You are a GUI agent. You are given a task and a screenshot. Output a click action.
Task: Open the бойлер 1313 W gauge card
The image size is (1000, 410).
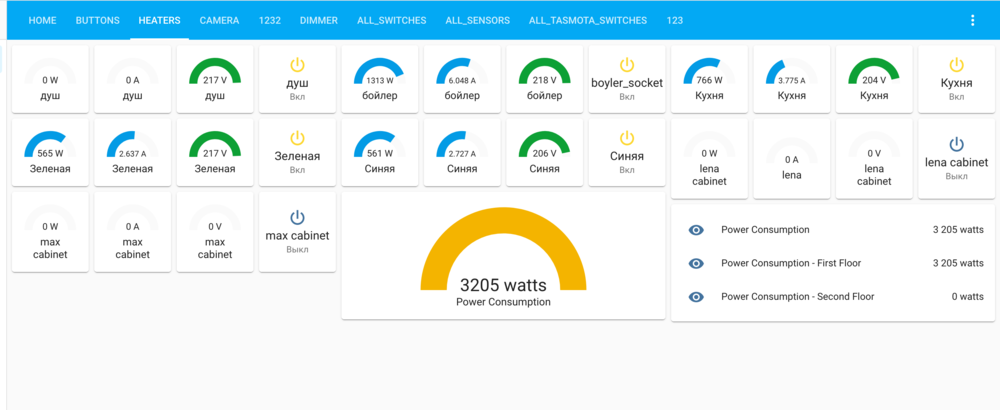coord(380,78)
